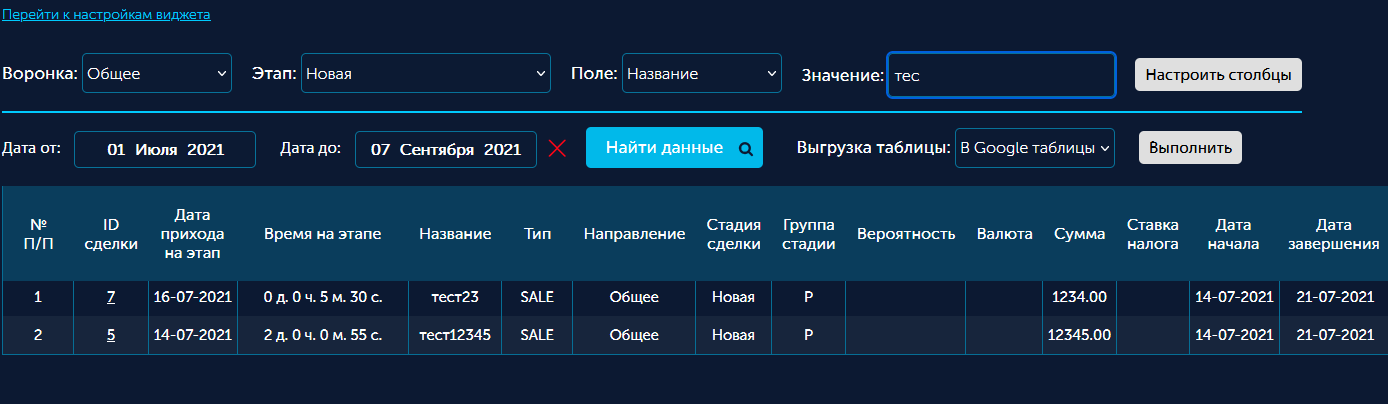The height and width of the screenshot is (404, 1388).
Task: Click the Дата до date field
Action: point(446,150)
